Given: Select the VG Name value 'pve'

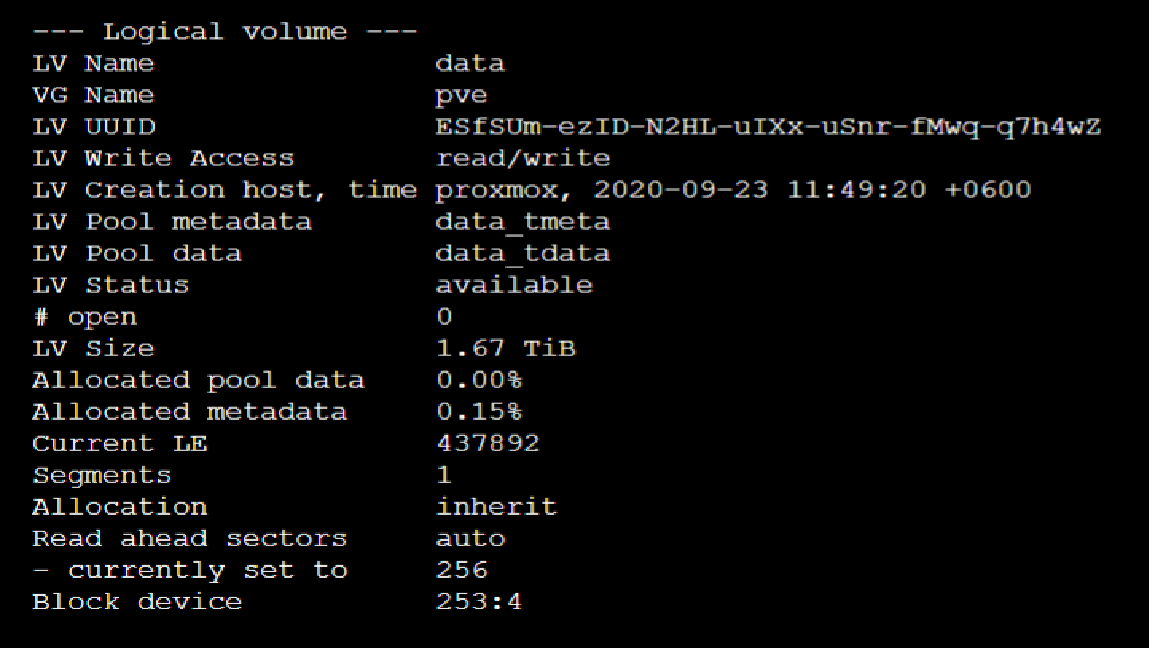Looking at the screenshot, I should [x=461, y=96].
